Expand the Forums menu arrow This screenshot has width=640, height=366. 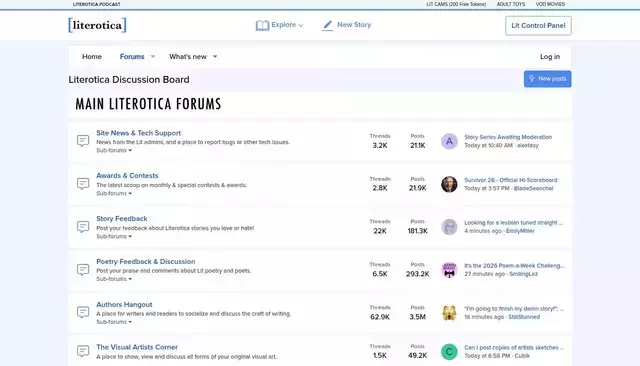coord(153,56)
